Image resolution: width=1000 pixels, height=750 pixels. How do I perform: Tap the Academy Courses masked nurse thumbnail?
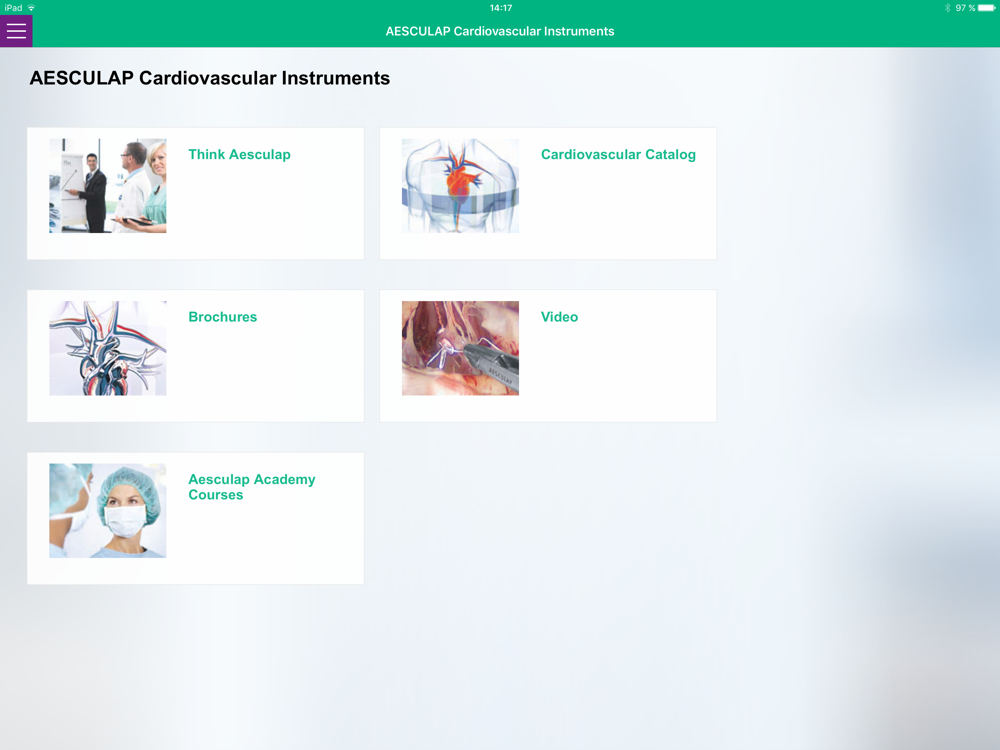108,511
